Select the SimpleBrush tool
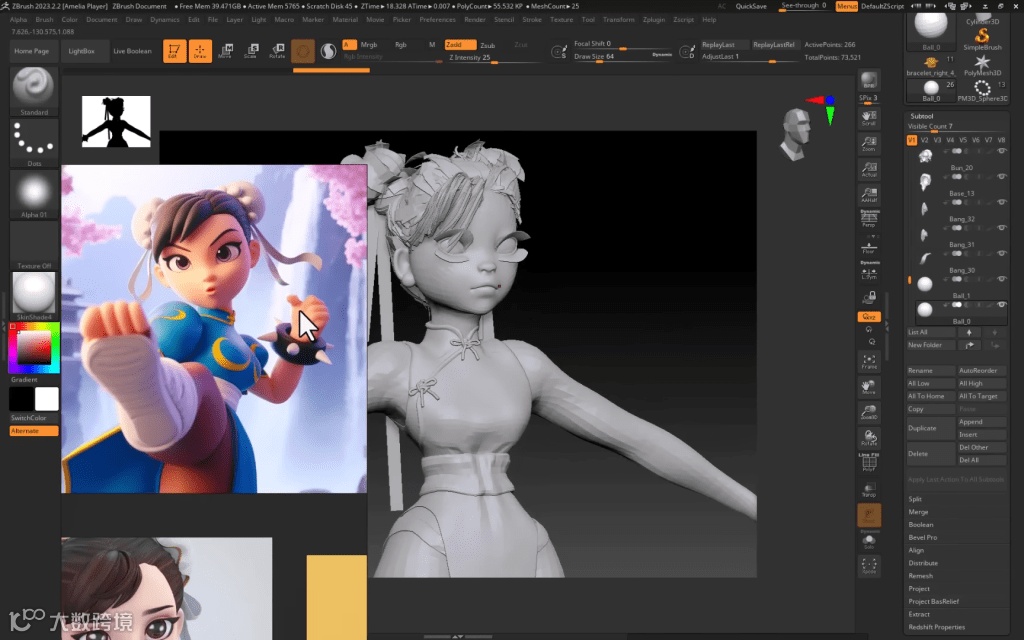Screen dimensions: 1024x640 (982, 39)
